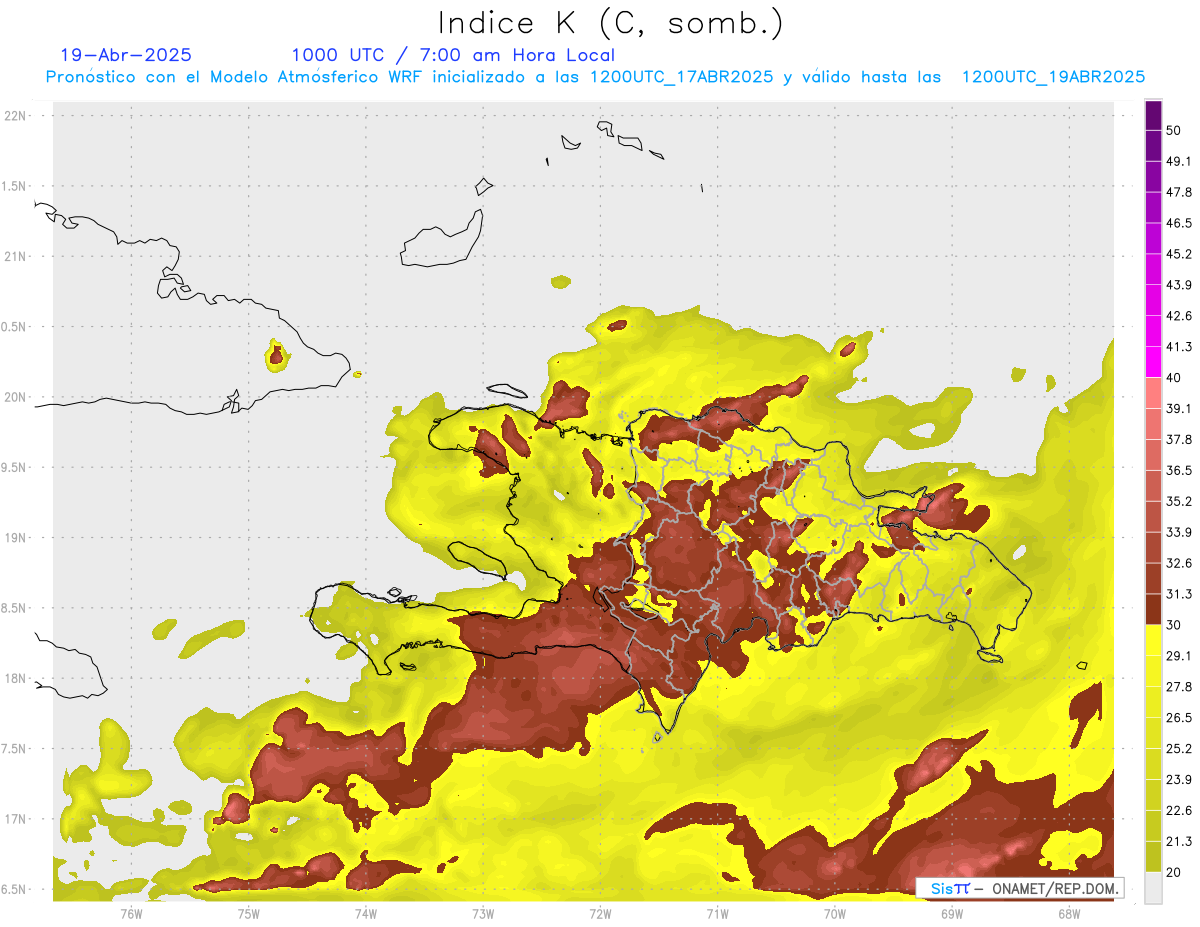The width and height of the screenshot is (1200, 927).
Task: Click the 30 value on the legend
Action: pyautogui.click(x=1176, y=625)
